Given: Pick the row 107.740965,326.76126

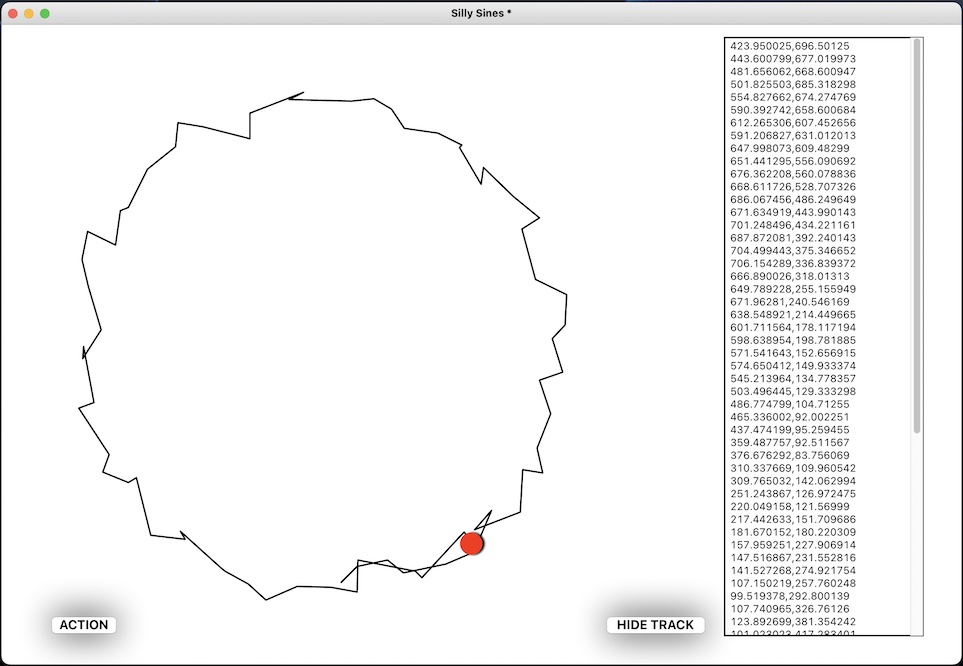Looking at the screenshot, I should point(788,608).
